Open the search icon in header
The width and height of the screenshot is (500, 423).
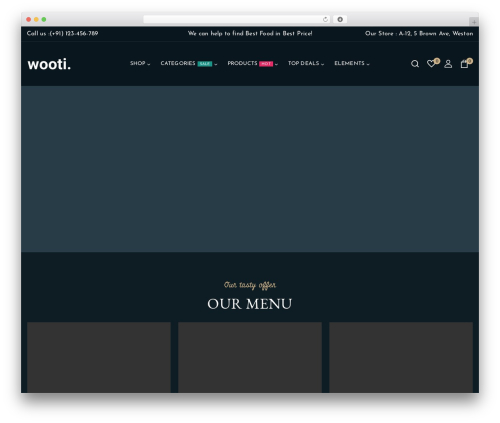click(x=415, y=64)
